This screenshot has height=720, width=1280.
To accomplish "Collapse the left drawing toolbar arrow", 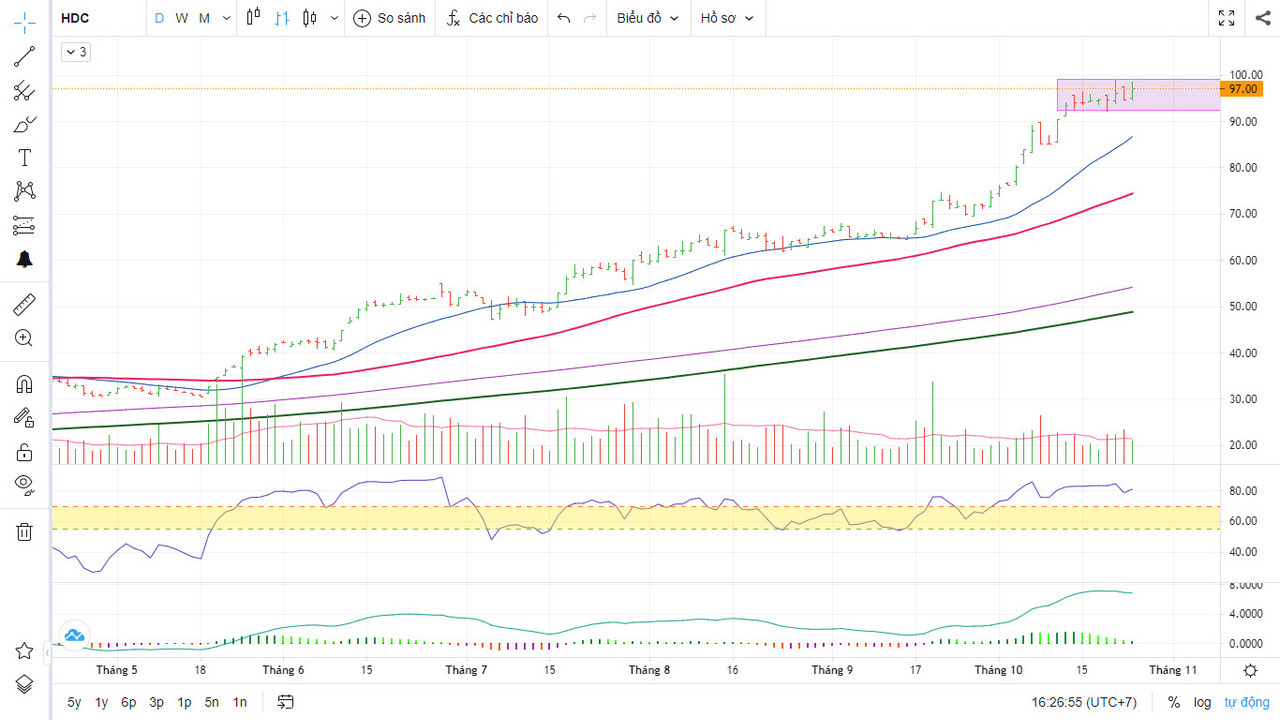I will 48,653.
